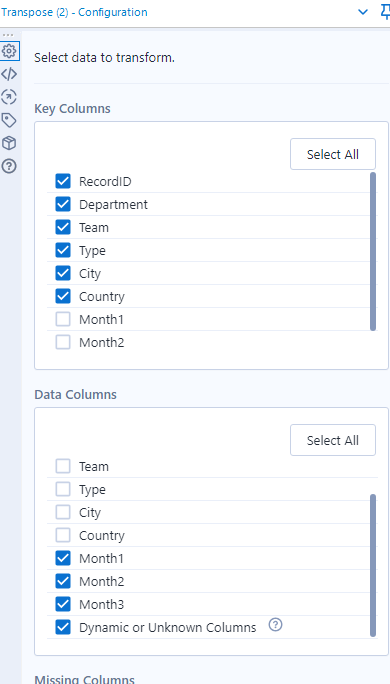This screenshot has height=684, width=390.
Task: Open the package cube icon in sidebar
Action: (9, 143)
